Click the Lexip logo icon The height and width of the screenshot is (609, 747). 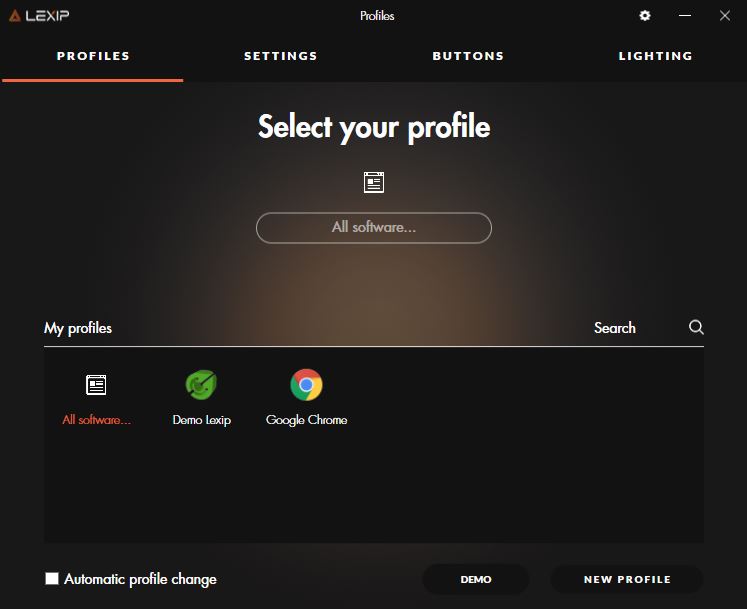click(15, 16)
